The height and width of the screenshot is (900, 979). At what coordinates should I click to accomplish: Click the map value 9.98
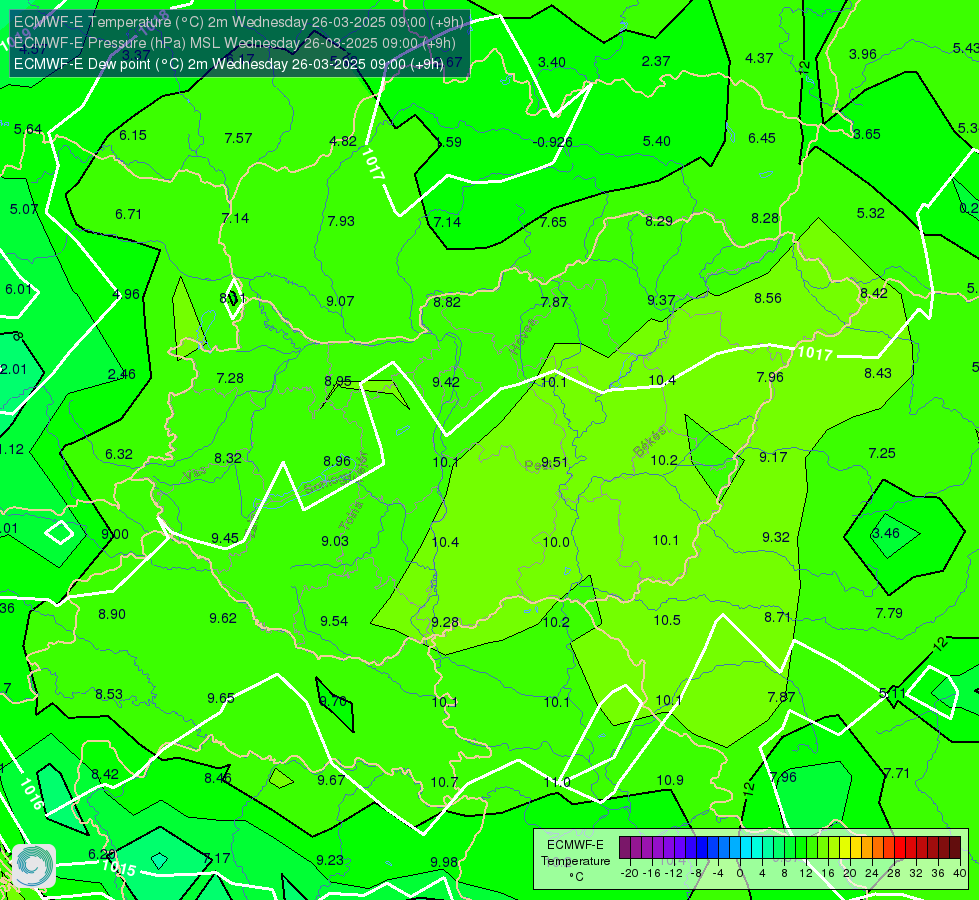click(x=444, y=862)
